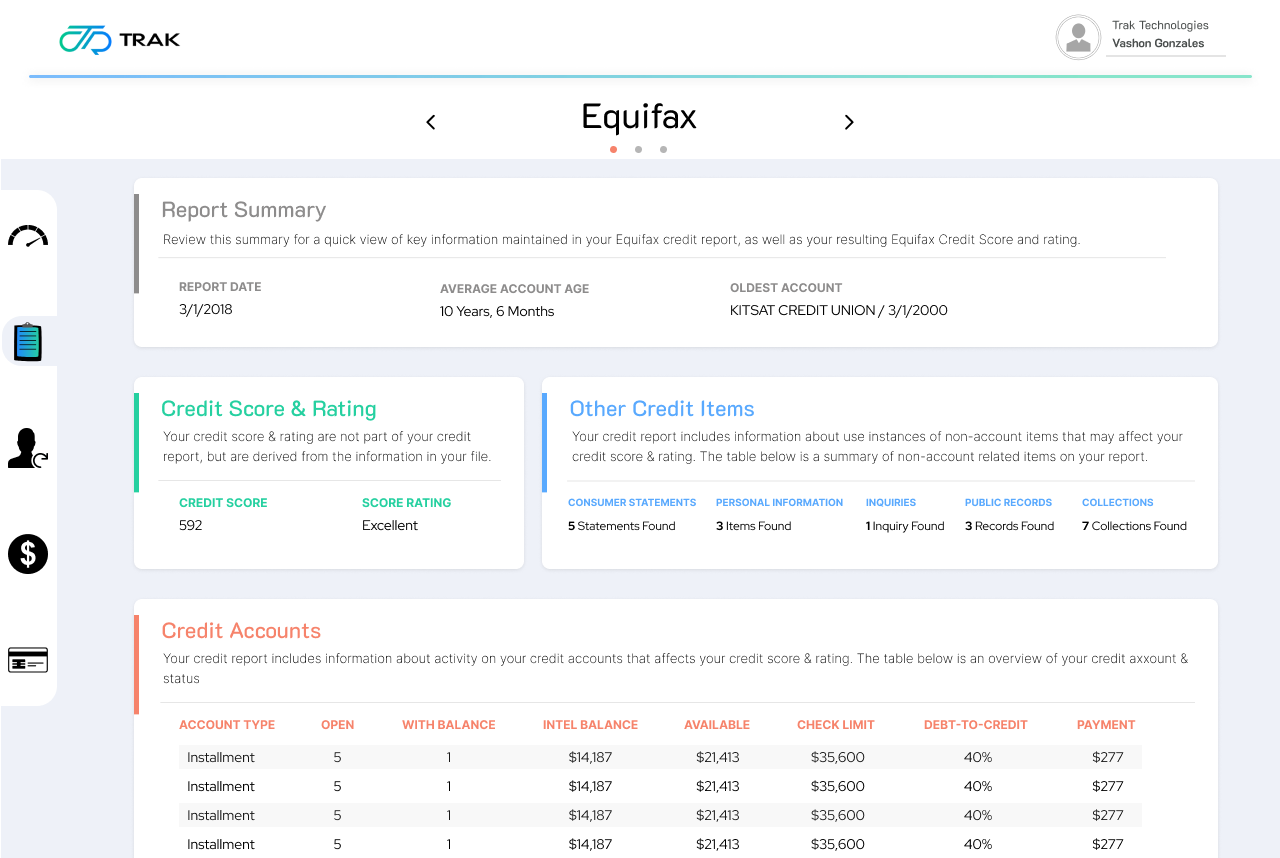The width and height of the screenshot is (1280, 858).
Task: Click '7 Collections Found'
Action: [1134, 526]
